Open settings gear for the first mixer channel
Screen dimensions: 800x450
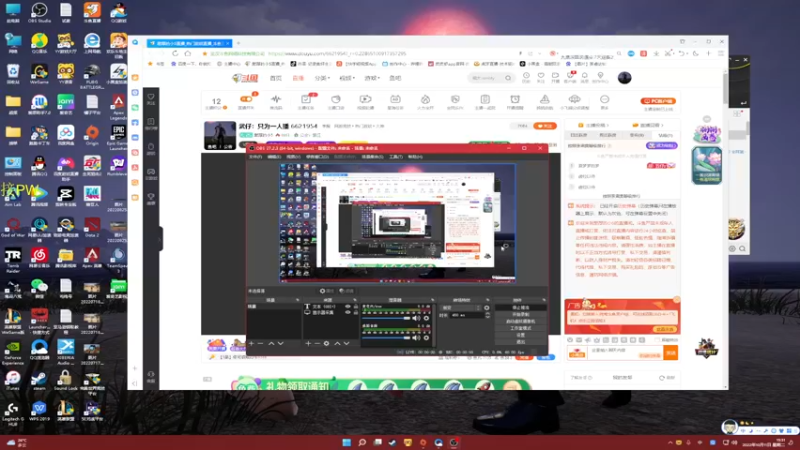coord(427,318)
